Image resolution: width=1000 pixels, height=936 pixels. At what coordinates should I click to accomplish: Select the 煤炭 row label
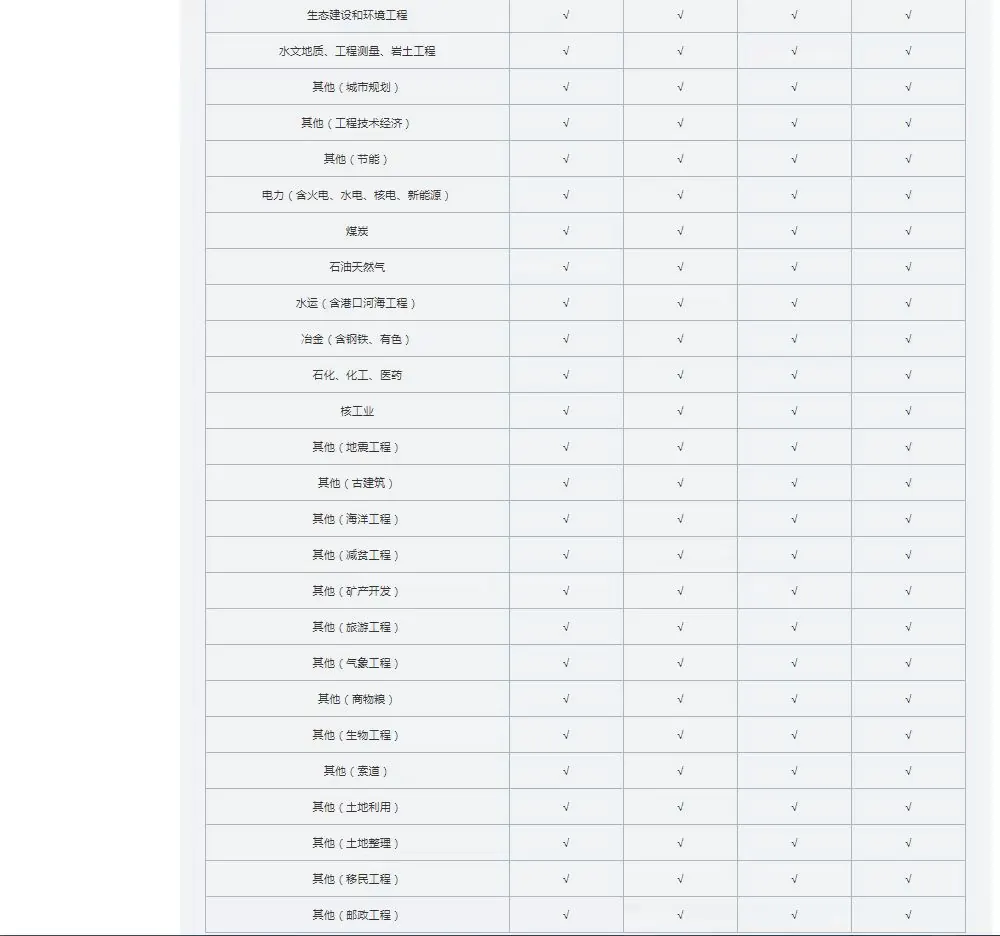click(357, 231)
